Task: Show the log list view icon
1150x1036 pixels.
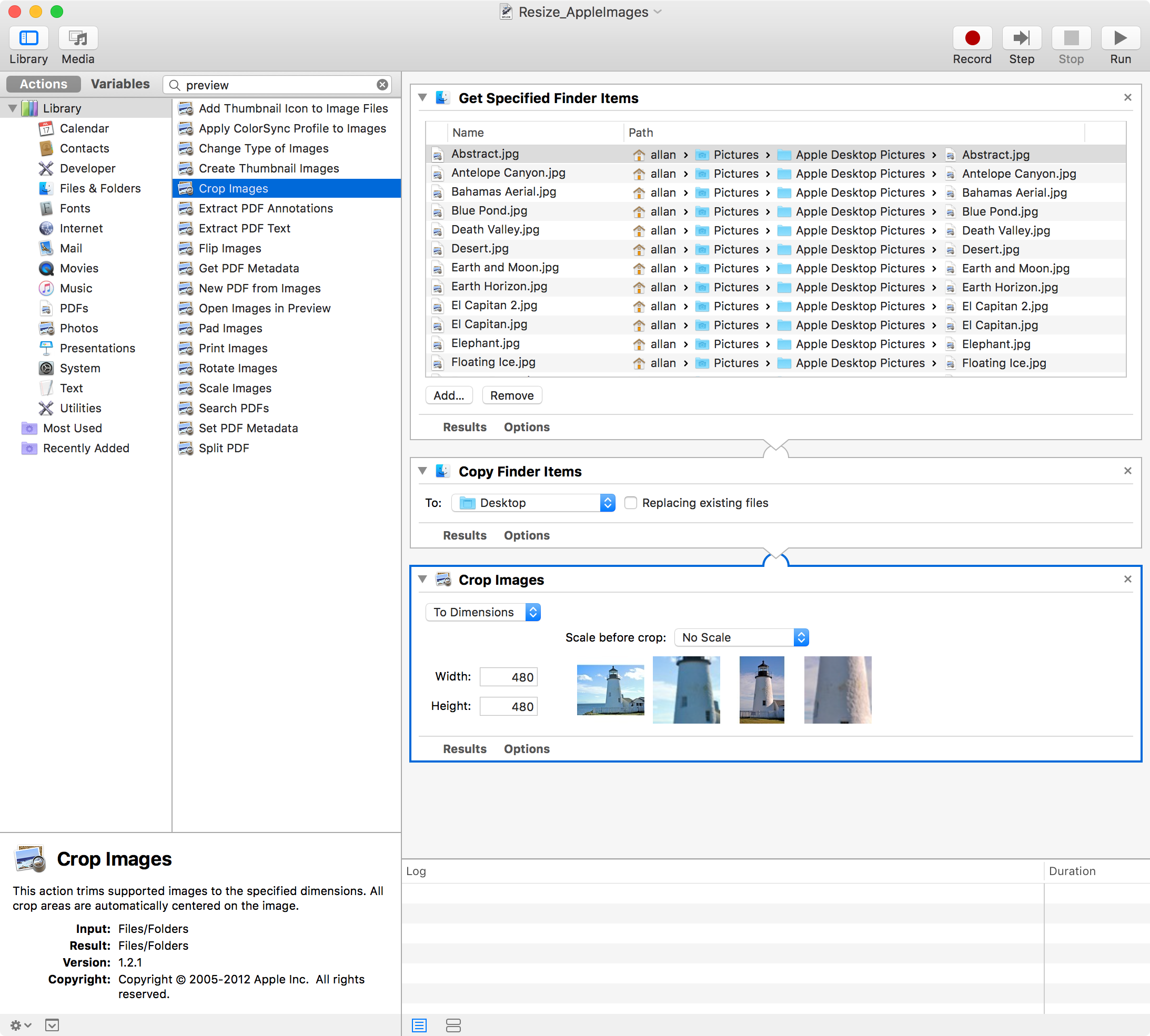Action: (x=419, y=1025)
